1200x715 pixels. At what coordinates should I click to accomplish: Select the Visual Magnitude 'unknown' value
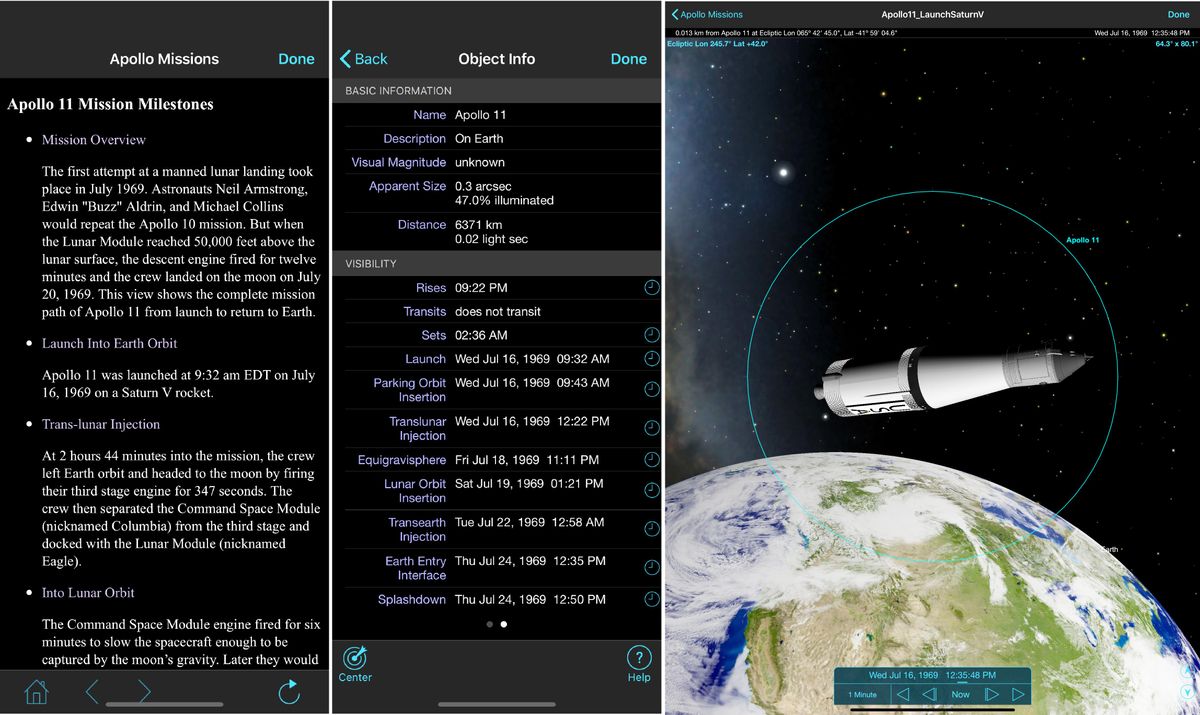tap(480, 162)
